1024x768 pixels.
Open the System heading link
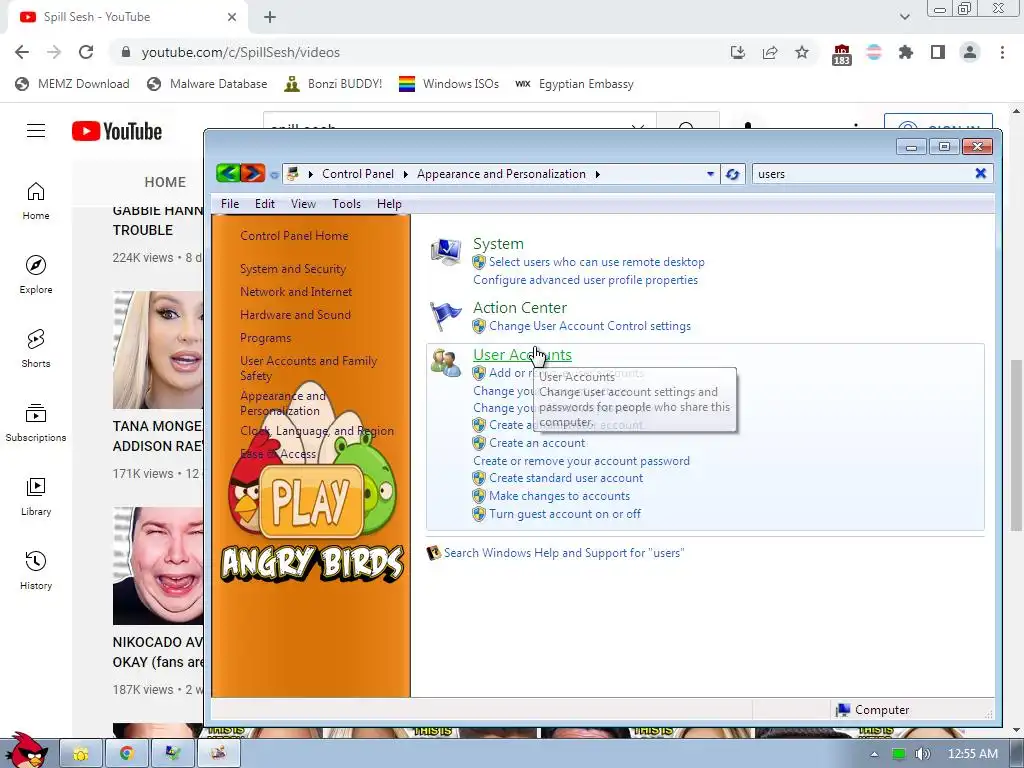[498, 244]
